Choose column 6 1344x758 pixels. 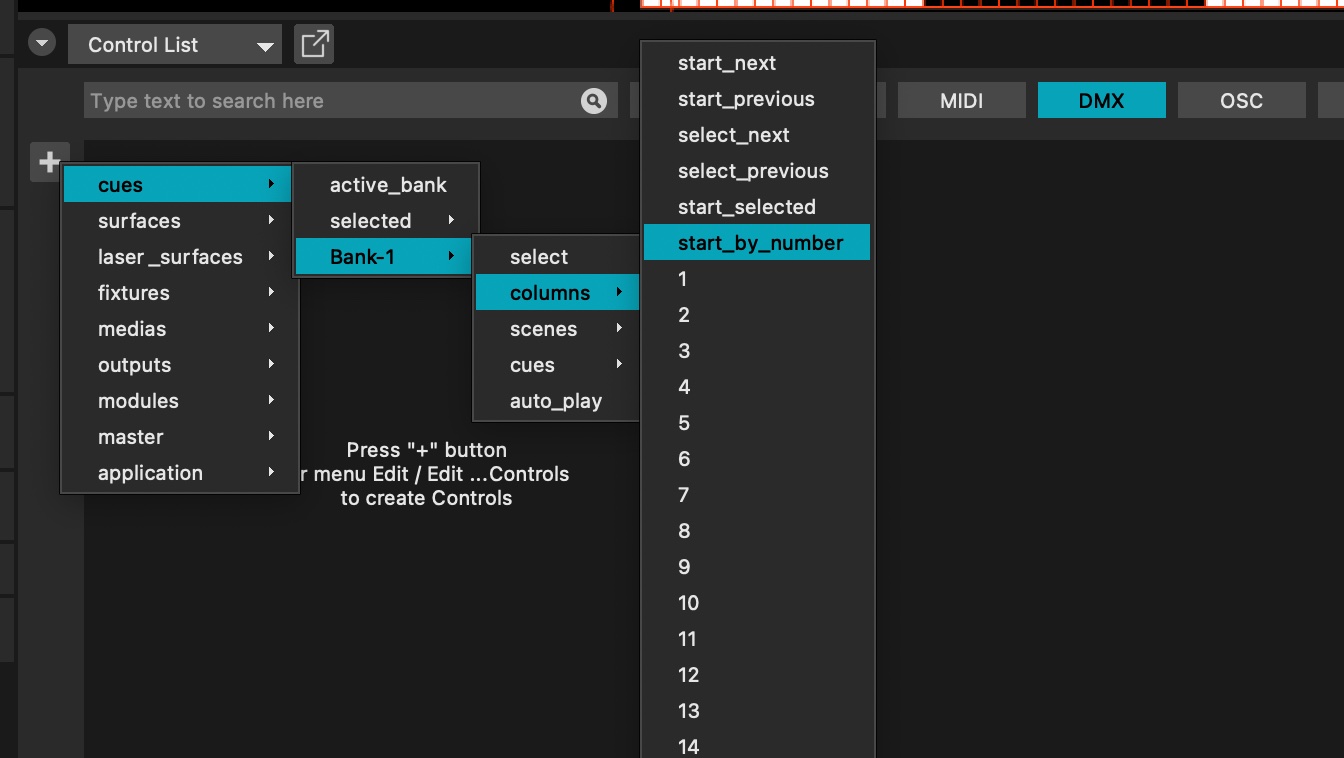(x=757, y=459)
